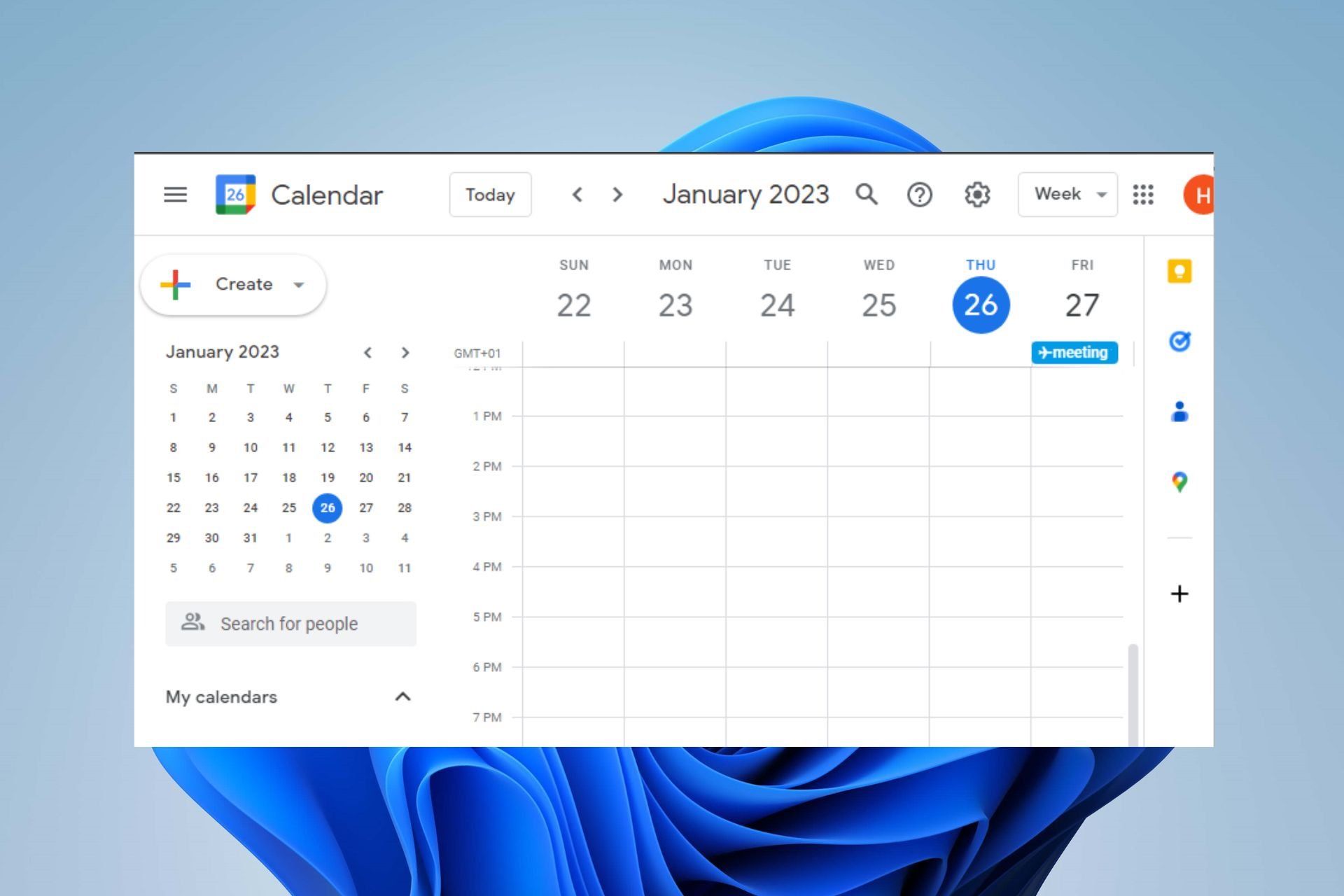Open the main hamburger menu
The width and height of the screenshot is (1344, 896).
click(x=174, y=194)
